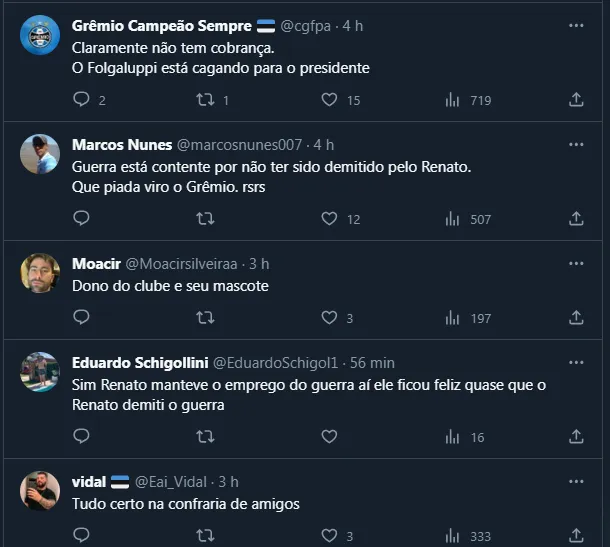Screen dimensions: 610x547
Task: Open more options on Eduardo Schigollini's tweet
Action: (576, 362)
